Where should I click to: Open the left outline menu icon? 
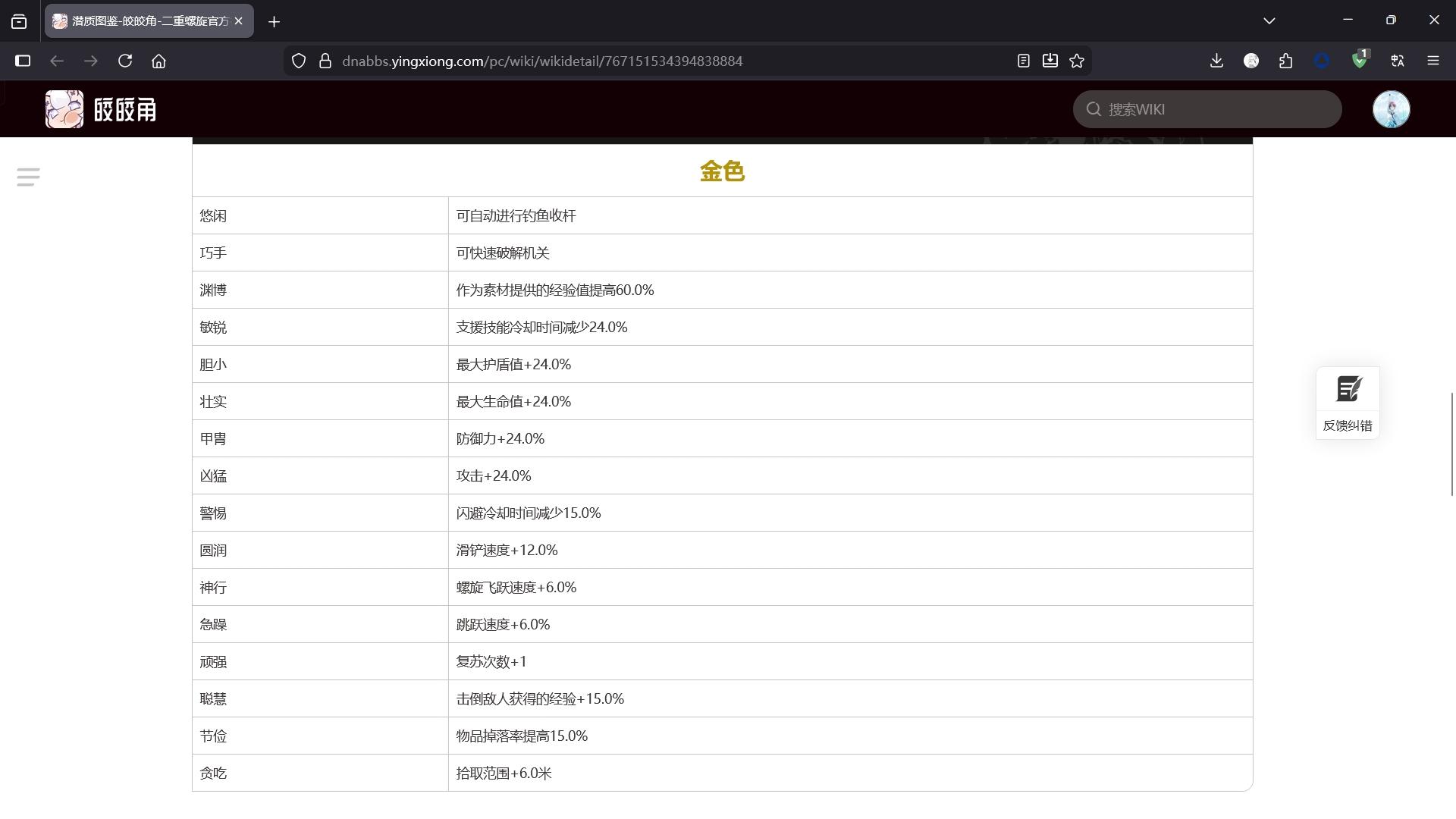pyautogui.click(x=28, y=177)
